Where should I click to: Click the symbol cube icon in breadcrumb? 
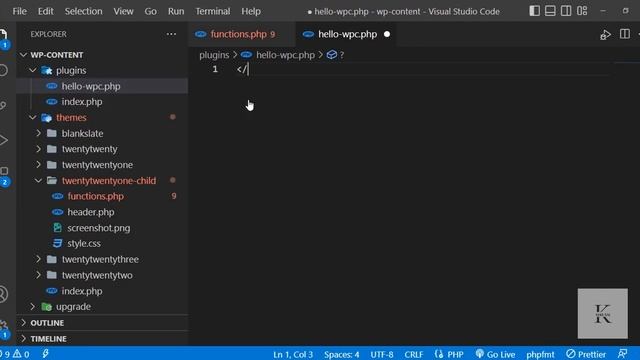click(x=331, y=55)
